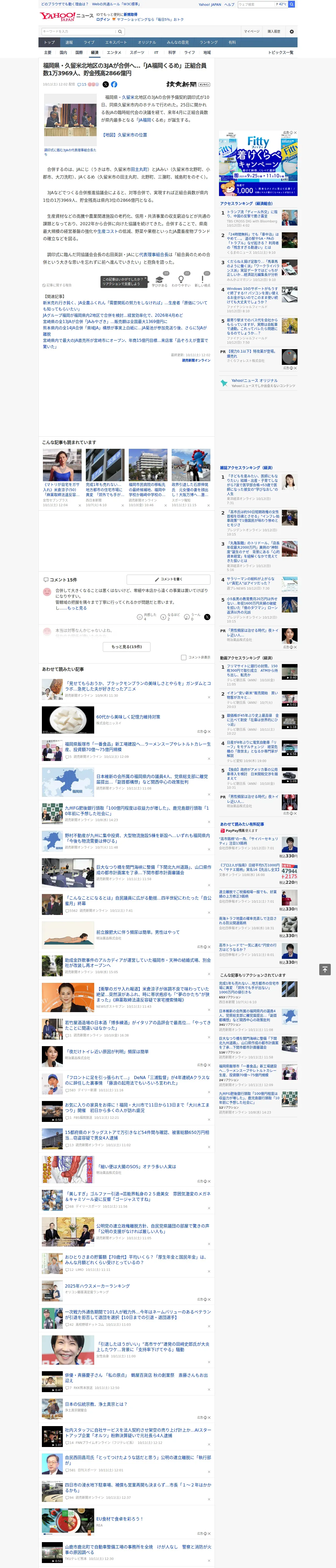Click the 読売新聞 オンライン publisher logo
The width and height of the screenshot is (336, 1568).
click(x=188, y=85)
